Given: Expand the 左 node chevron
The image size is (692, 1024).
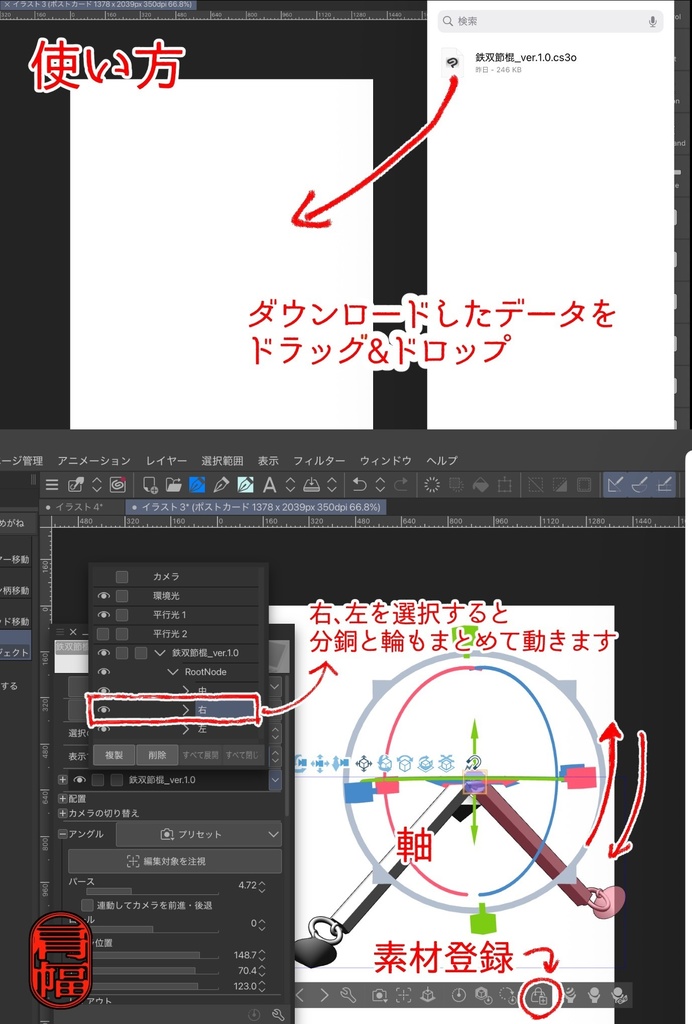Looking at the screenshot, I should point(186,729).
